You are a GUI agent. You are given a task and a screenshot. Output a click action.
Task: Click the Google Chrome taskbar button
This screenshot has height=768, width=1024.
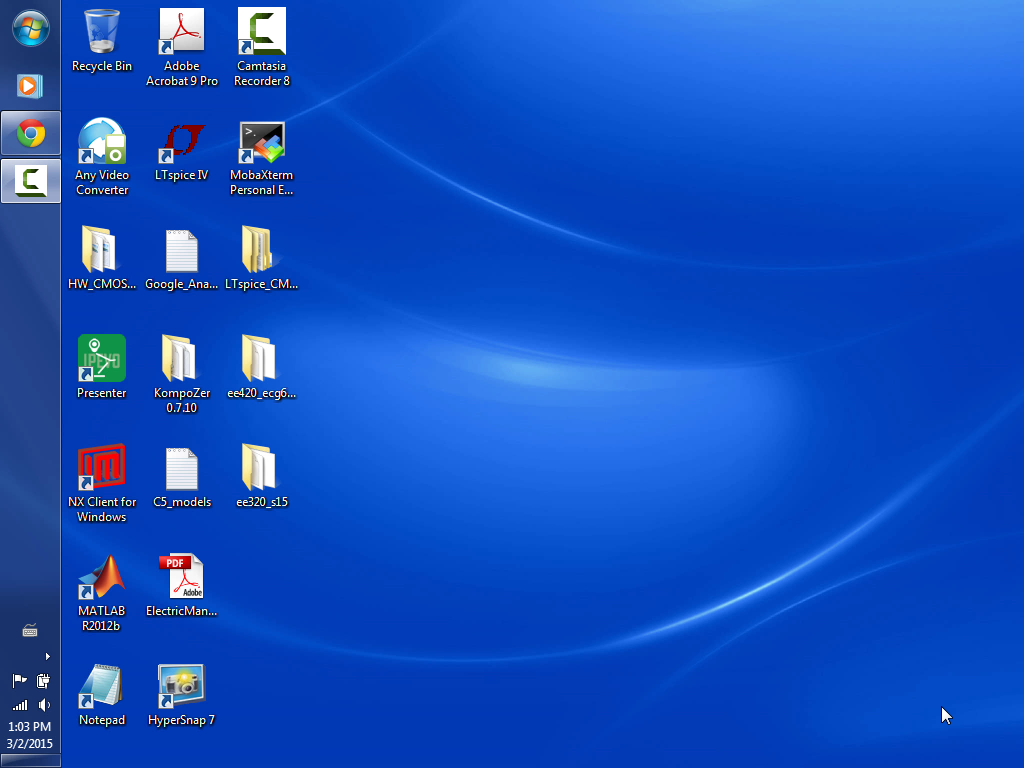pyautogui.click(x=30, y=133)
